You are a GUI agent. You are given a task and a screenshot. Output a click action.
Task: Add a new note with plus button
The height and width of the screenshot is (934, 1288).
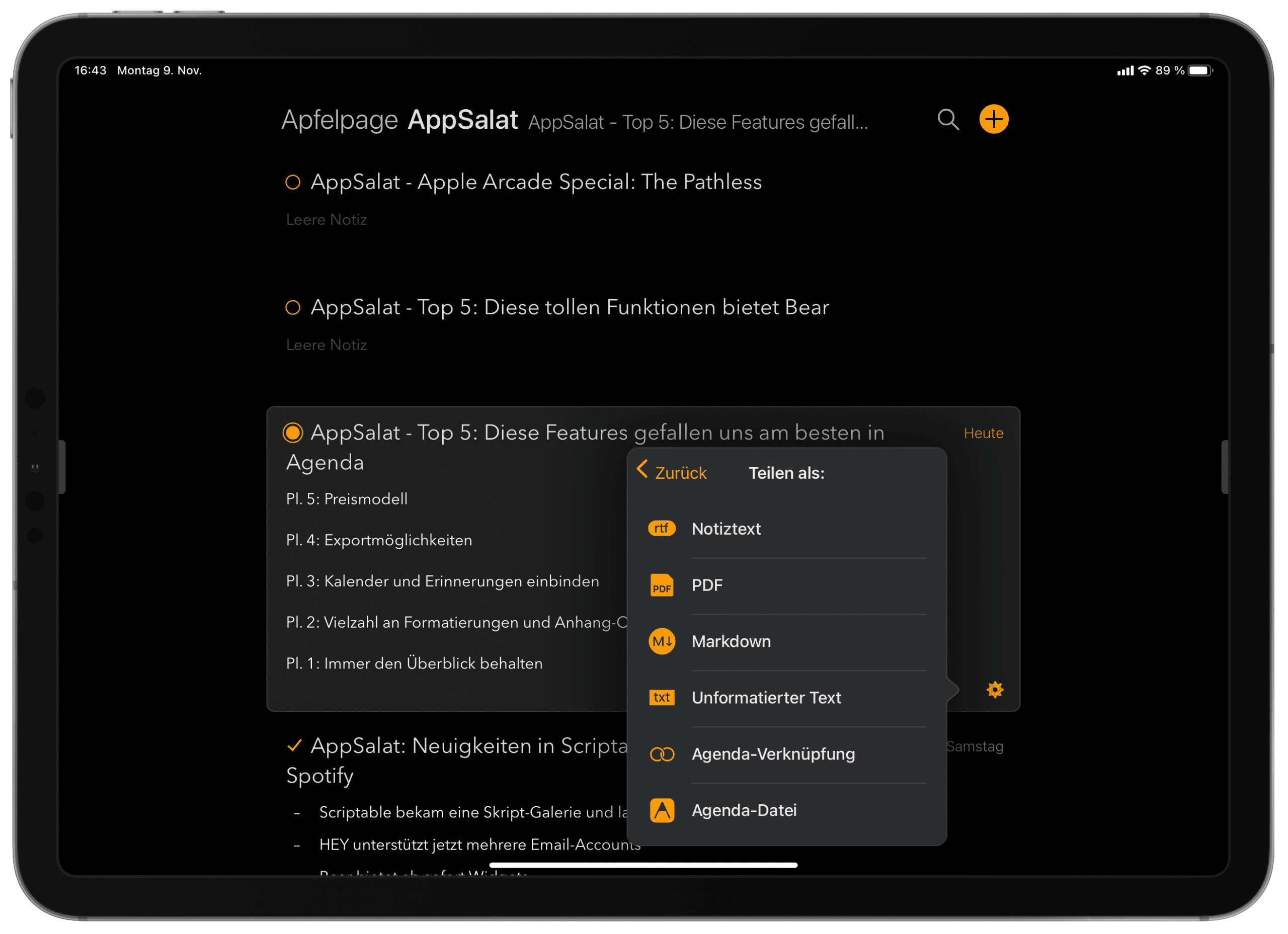pos(994,119)
